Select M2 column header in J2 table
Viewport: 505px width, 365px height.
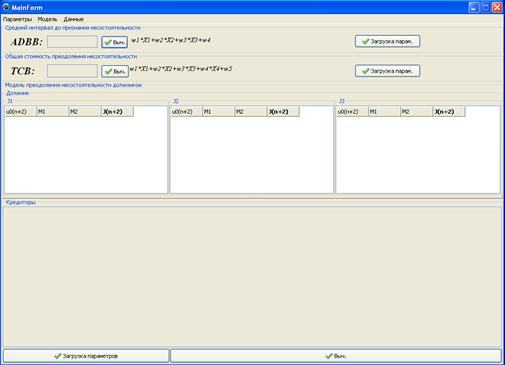tap(251, 112)
